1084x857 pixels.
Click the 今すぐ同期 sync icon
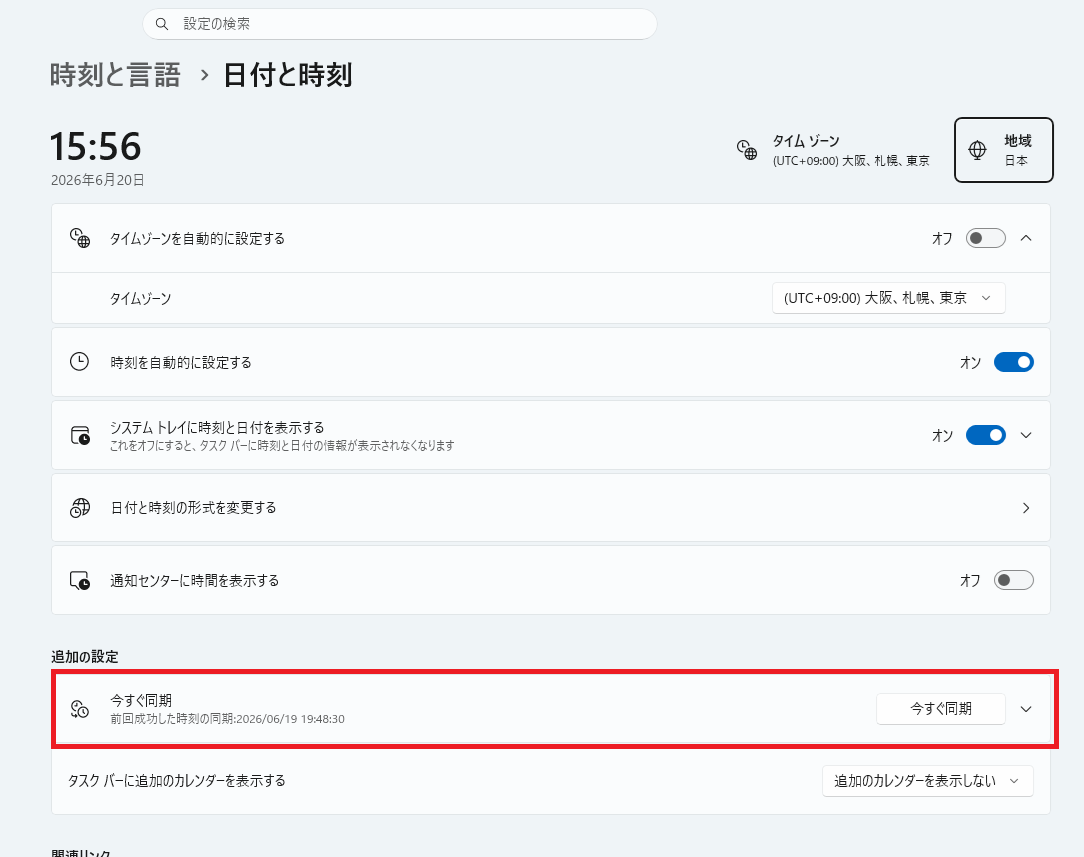[x=80, y=709]
